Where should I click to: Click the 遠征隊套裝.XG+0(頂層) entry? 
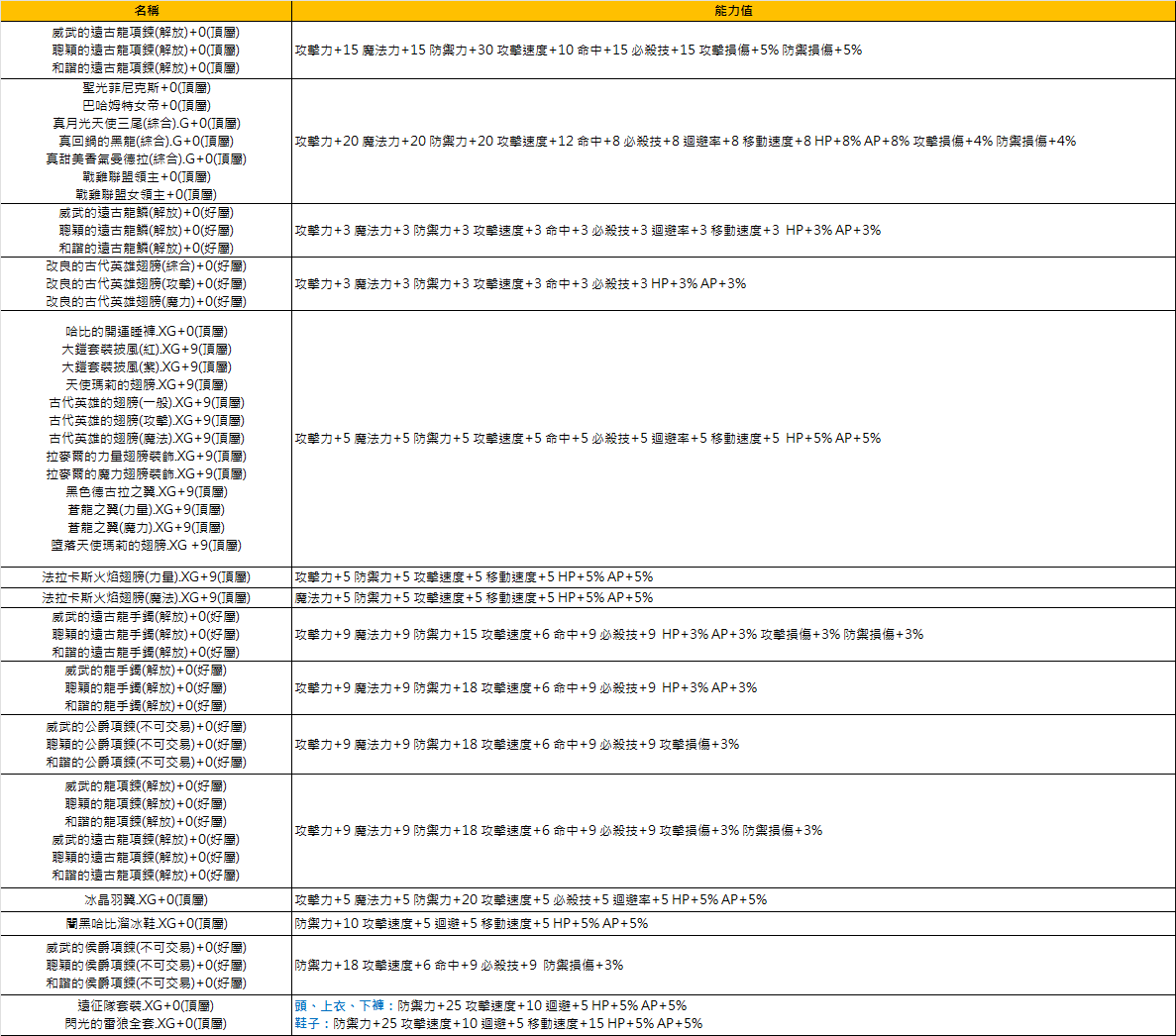[x=146, y=1005]
